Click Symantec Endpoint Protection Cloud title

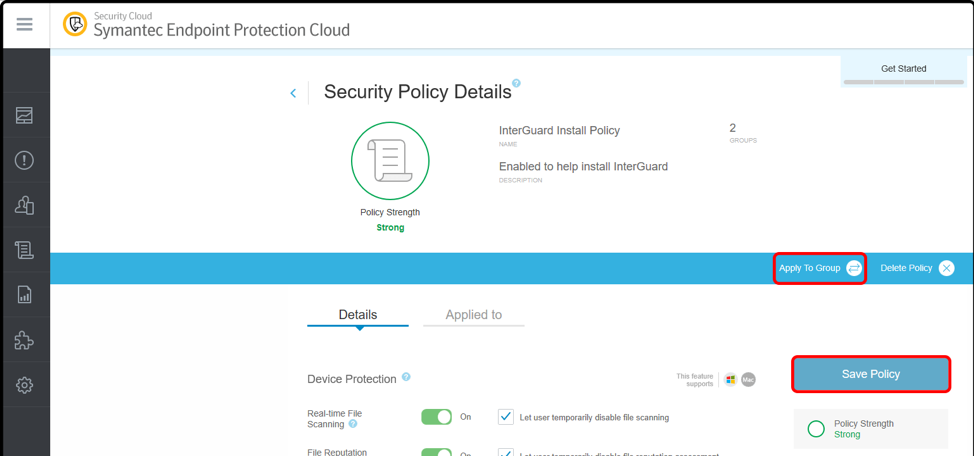(222, 29)
